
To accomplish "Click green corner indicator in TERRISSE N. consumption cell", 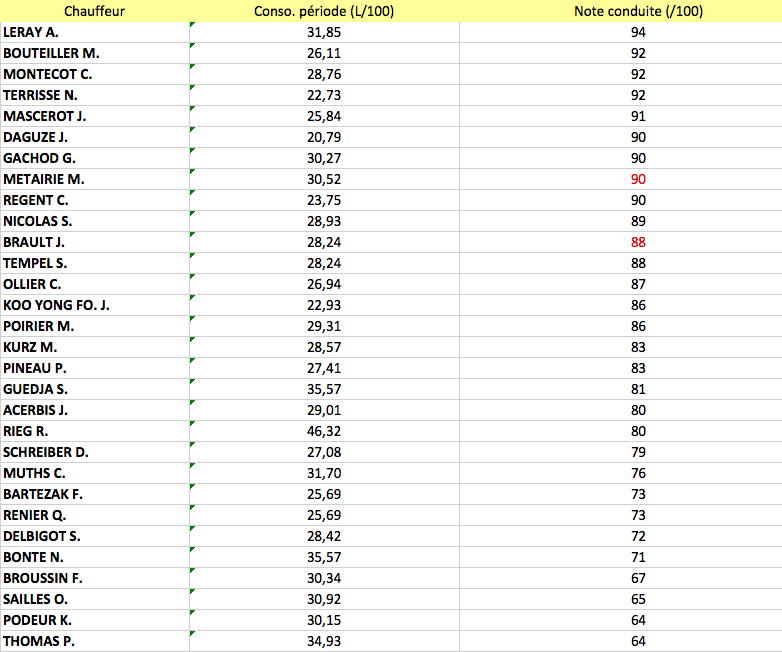I will [192, 88].
